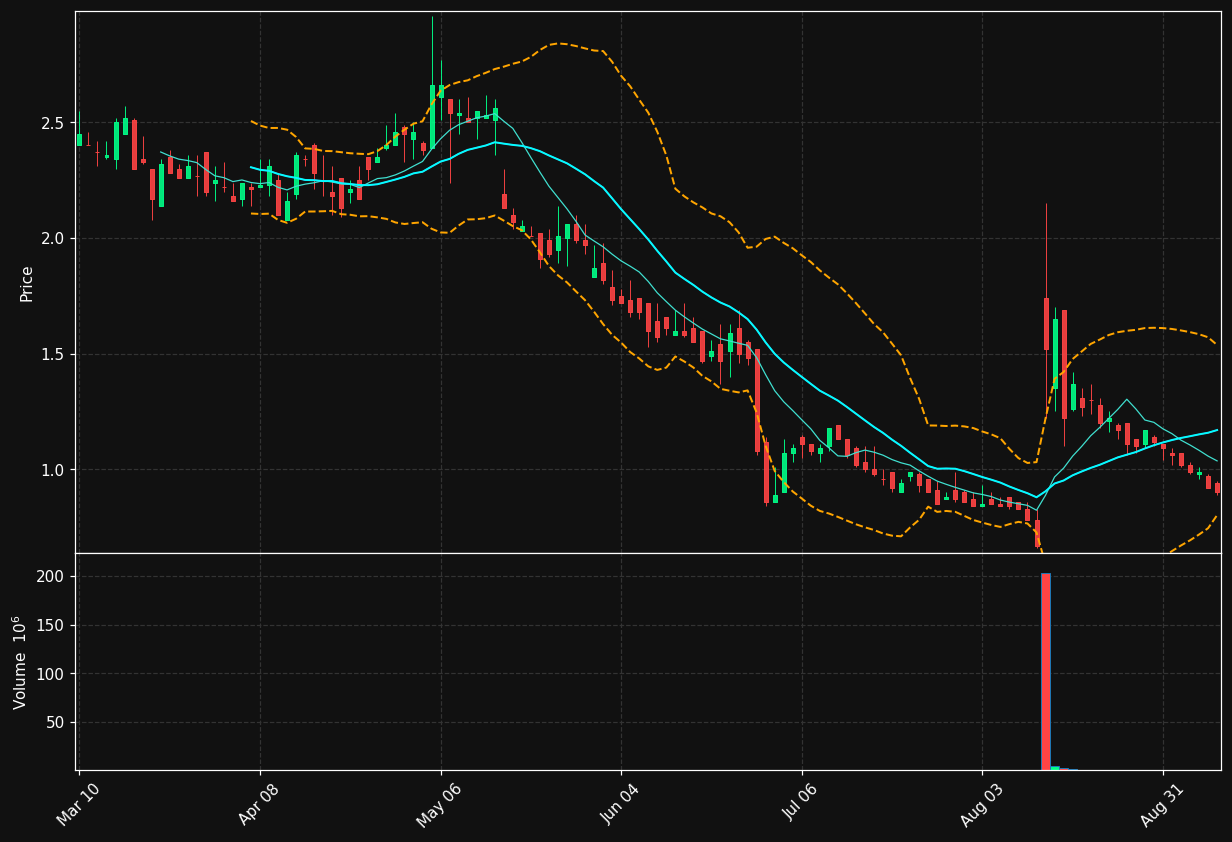This screenshot has width=1232, height=842.
Task: Click the Jun 04 date label
Action: [x=620, y=805]
